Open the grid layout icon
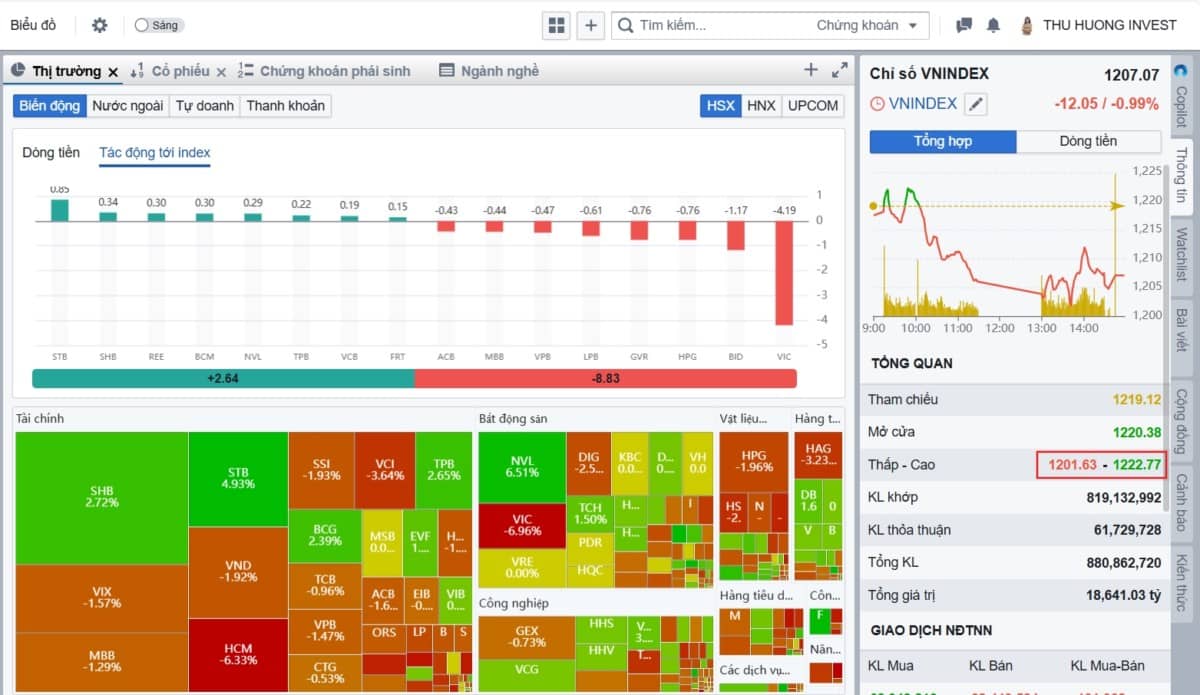This screenshot has width=1200, height=695. [557, 25]
